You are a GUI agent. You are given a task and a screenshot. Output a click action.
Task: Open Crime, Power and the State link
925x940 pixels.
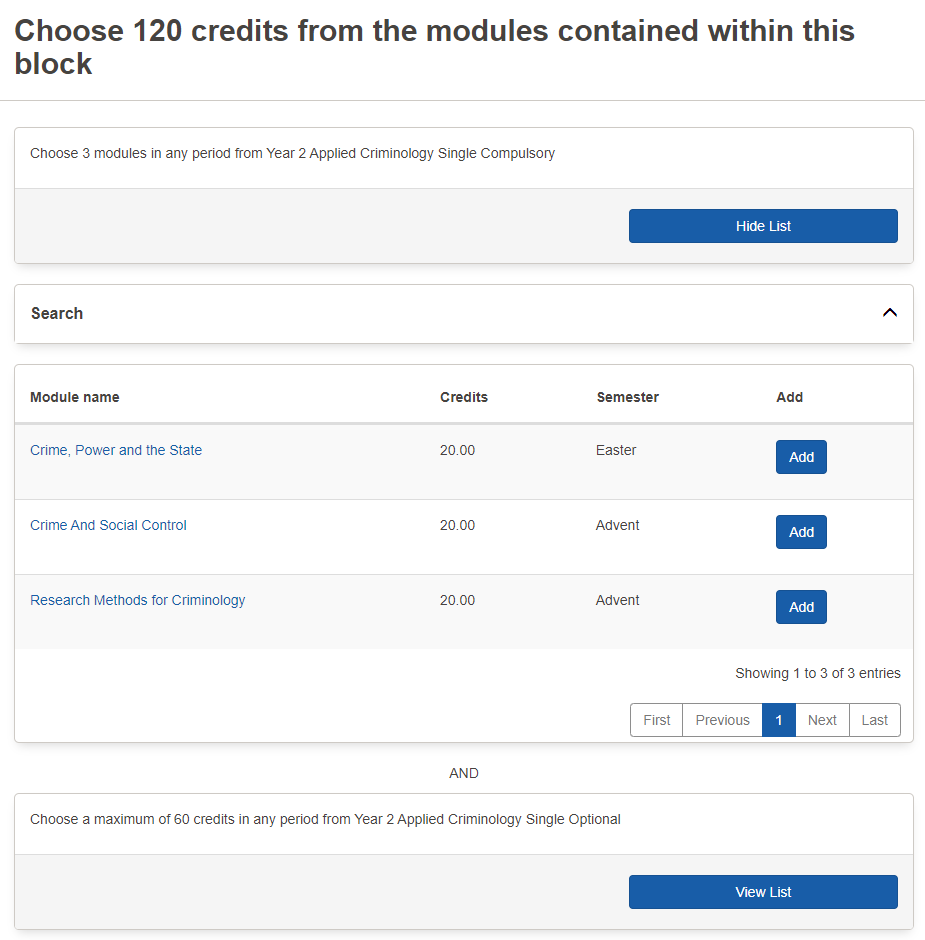[116, 450]
